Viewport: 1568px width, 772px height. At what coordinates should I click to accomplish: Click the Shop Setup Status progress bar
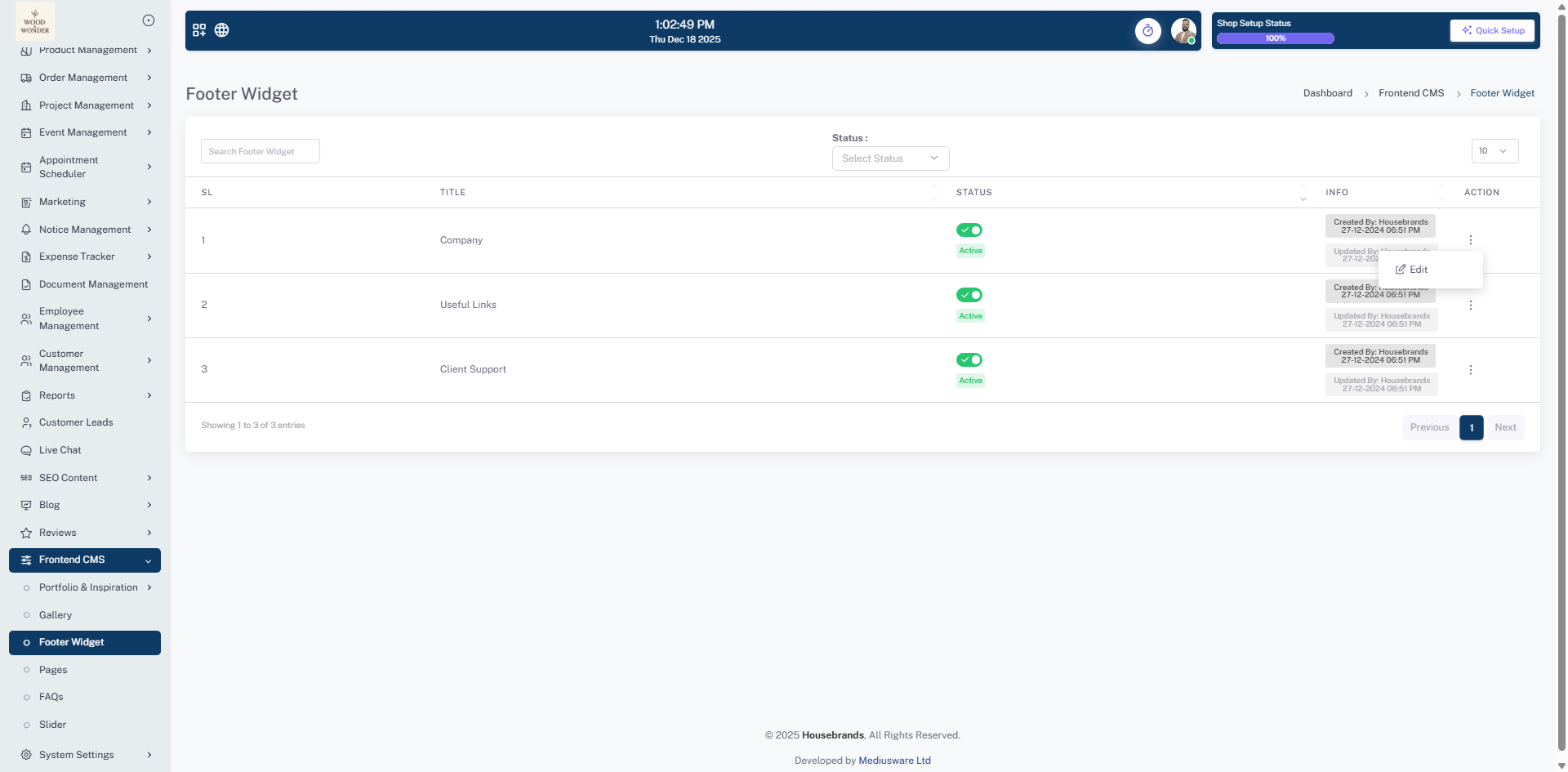pos(1275,38)
